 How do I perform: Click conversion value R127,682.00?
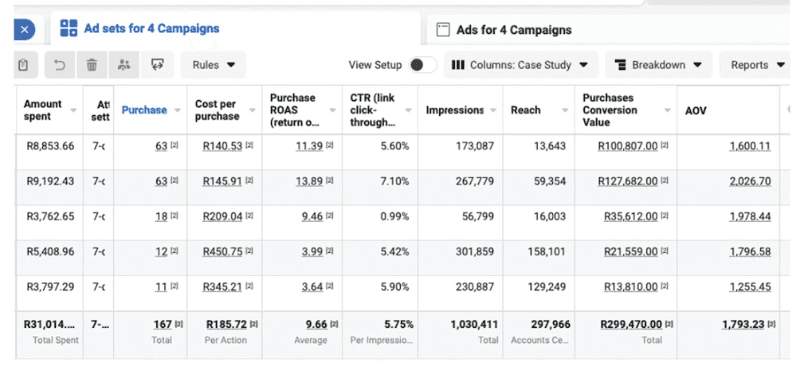(627, 181)
